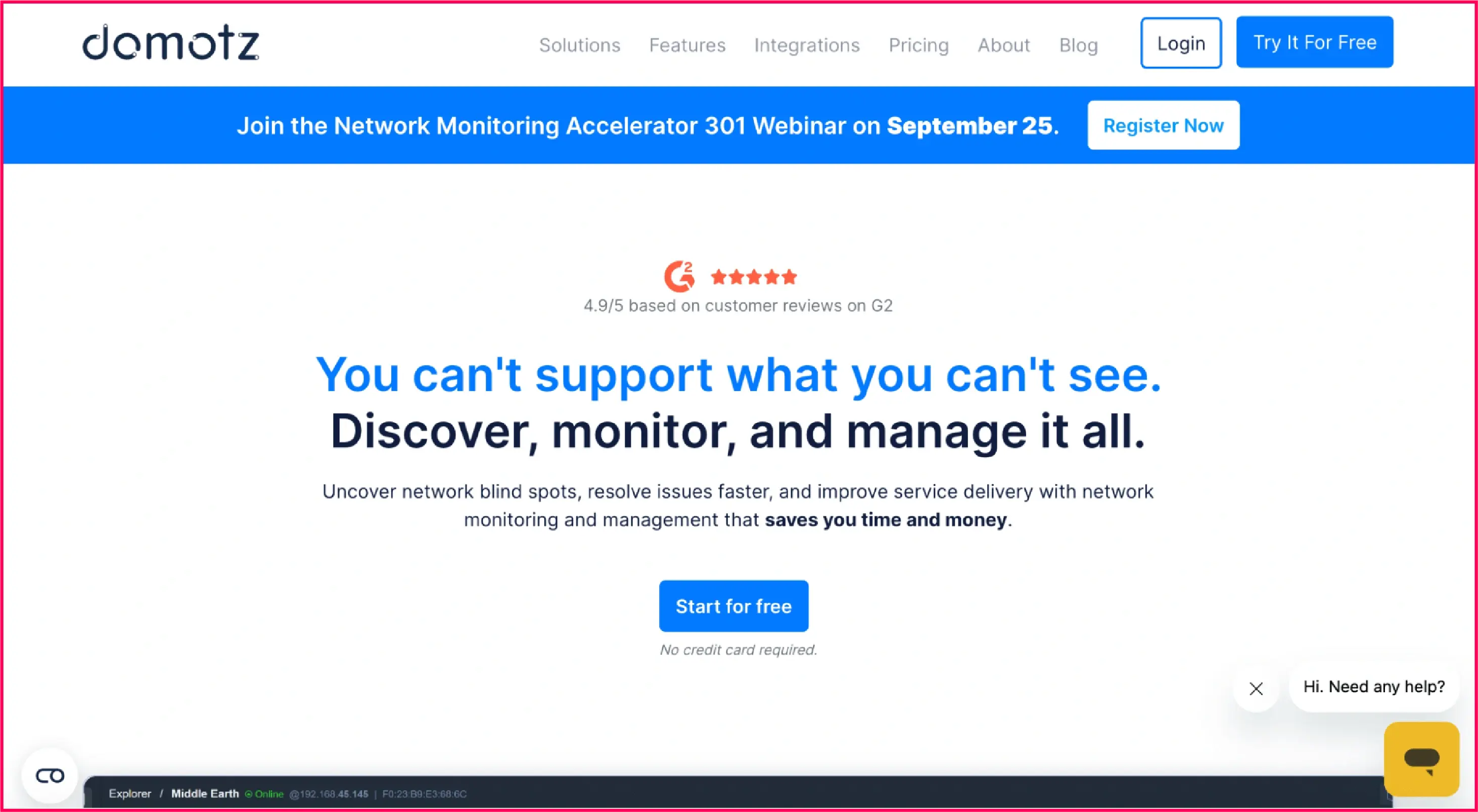Open the About page from the navbar
1478x812 pixels.
pos(1003,45)
